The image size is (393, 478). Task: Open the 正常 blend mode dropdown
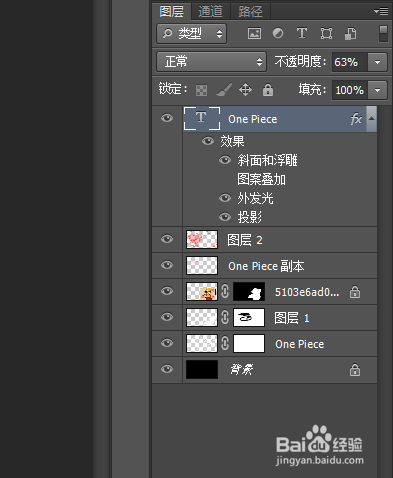click(x=211, y=62)
